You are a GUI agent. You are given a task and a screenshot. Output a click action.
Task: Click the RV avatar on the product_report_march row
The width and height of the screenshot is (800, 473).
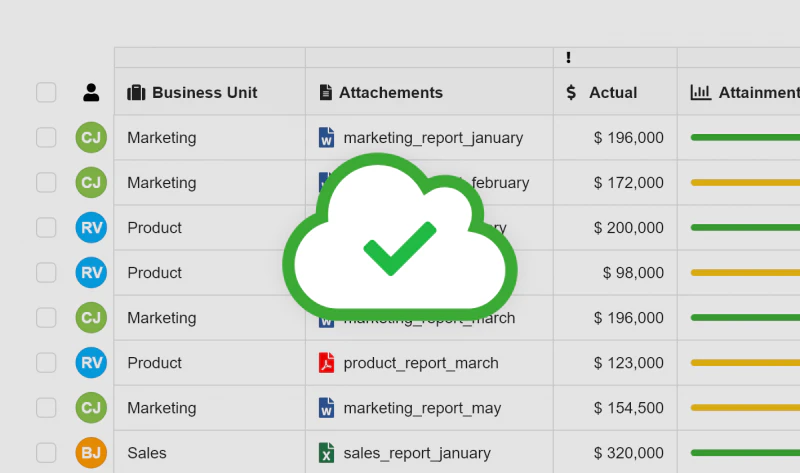tap(91, 363)
